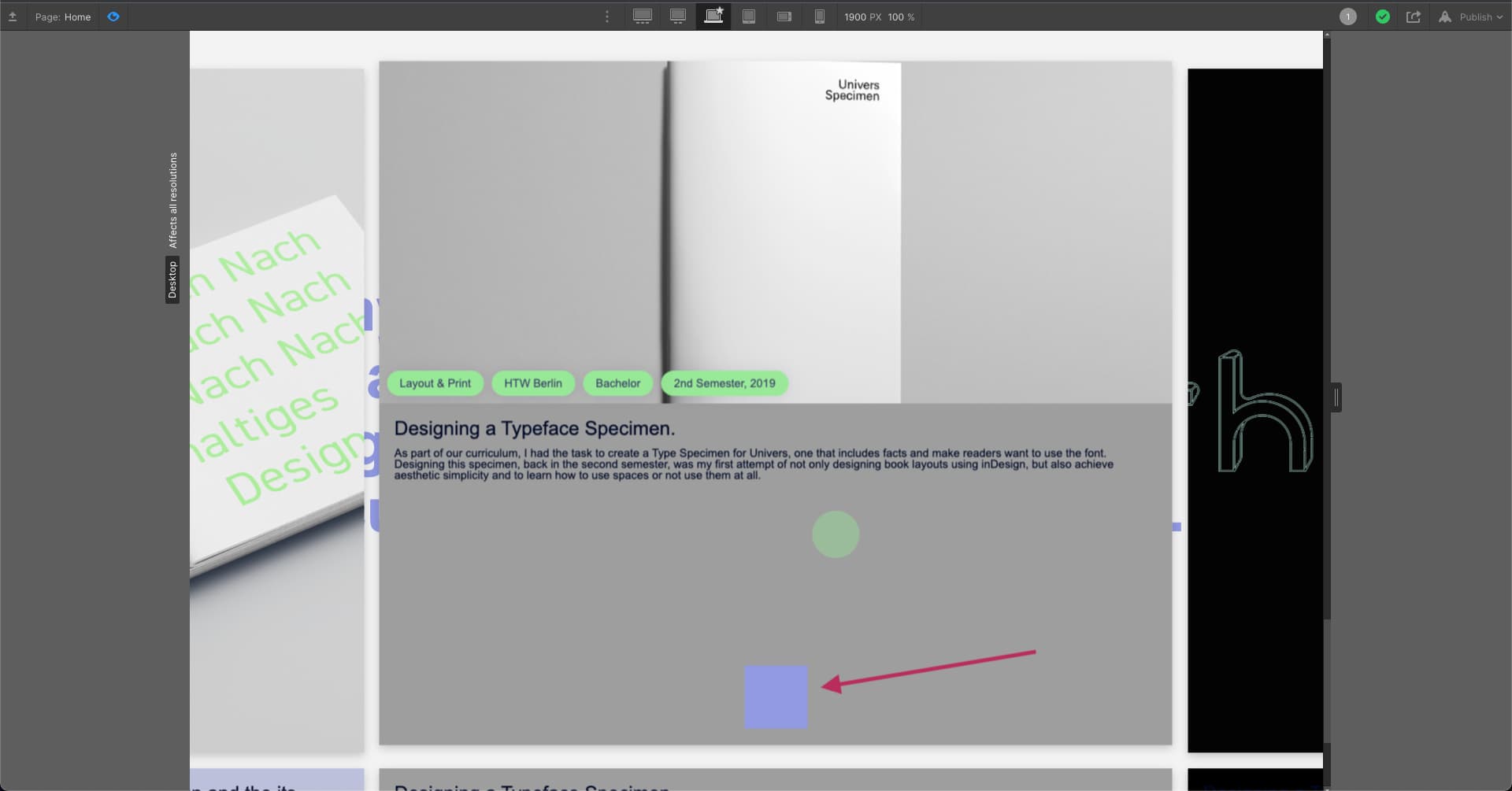Edit the 100 % zoom value

coord(901,17)
